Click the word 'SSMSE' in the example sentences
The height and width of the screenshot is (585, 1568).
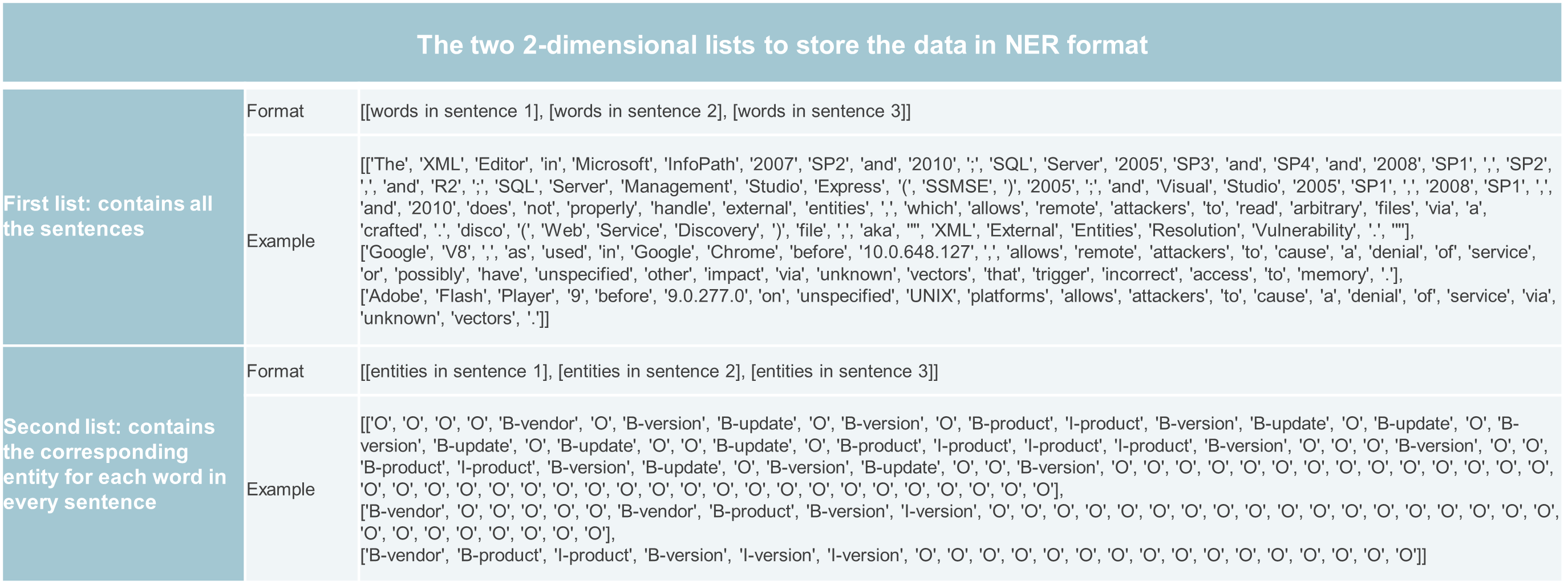pos(954,186)
